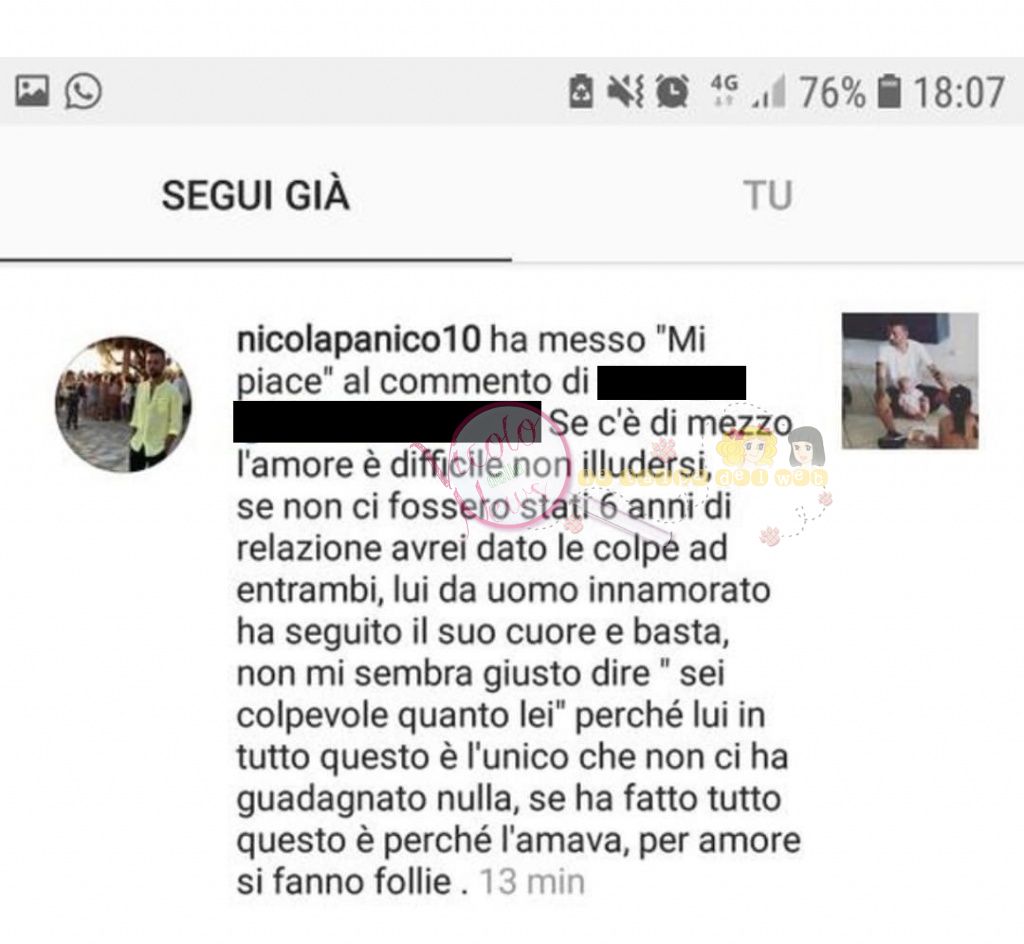
Task: Tap the first blacked-out commenter name
Action: (671, 383)
